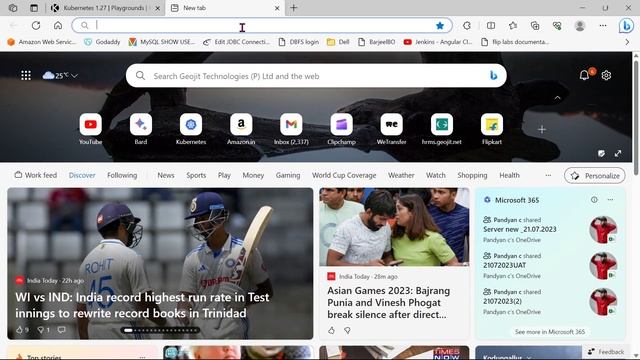This screenshot has height=360, width=640.
Task: Select the Following feed tab
Action: pos(122,175)
